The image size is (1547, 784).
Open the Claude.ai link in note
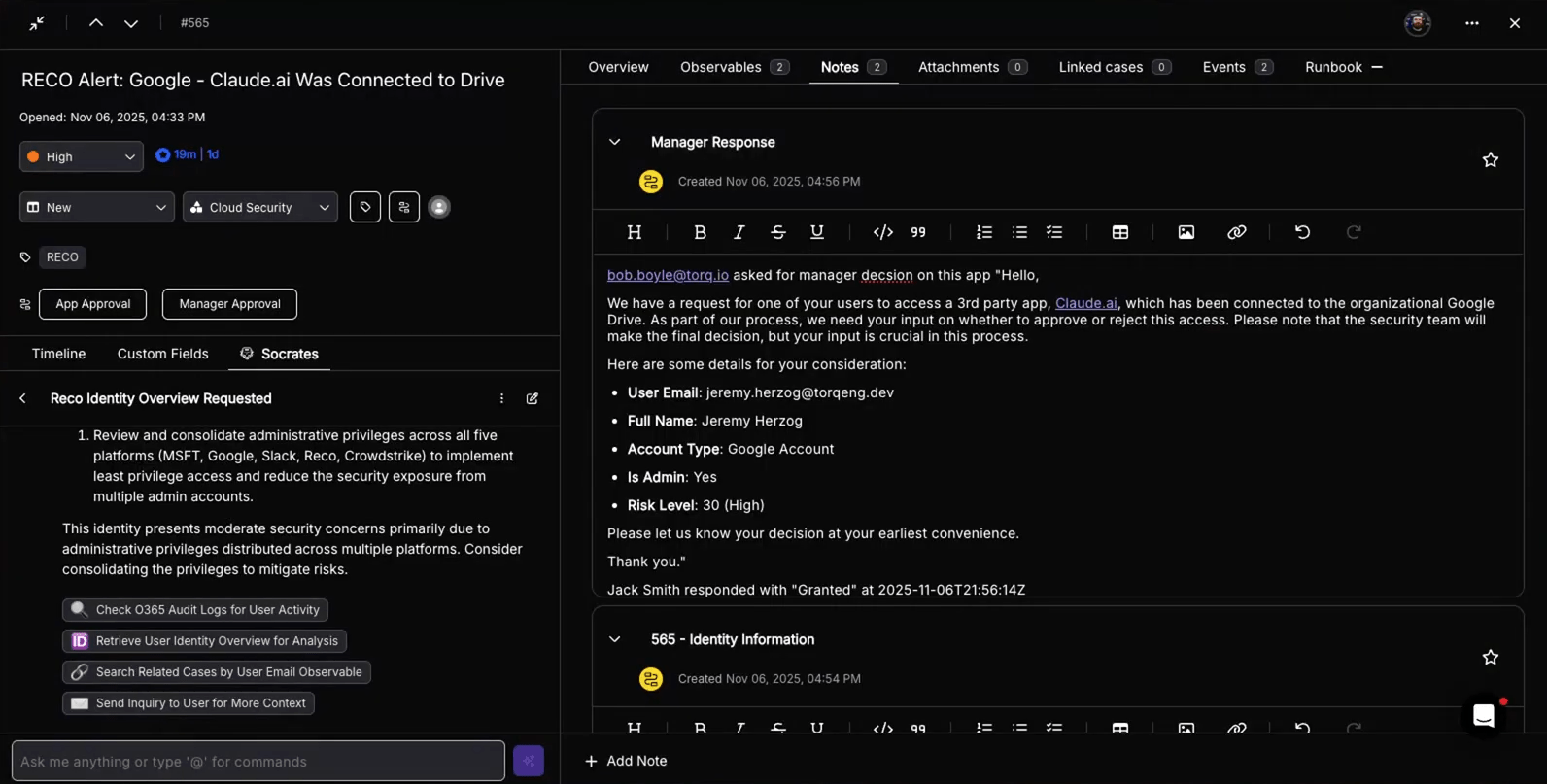(x=1085, y=303)
